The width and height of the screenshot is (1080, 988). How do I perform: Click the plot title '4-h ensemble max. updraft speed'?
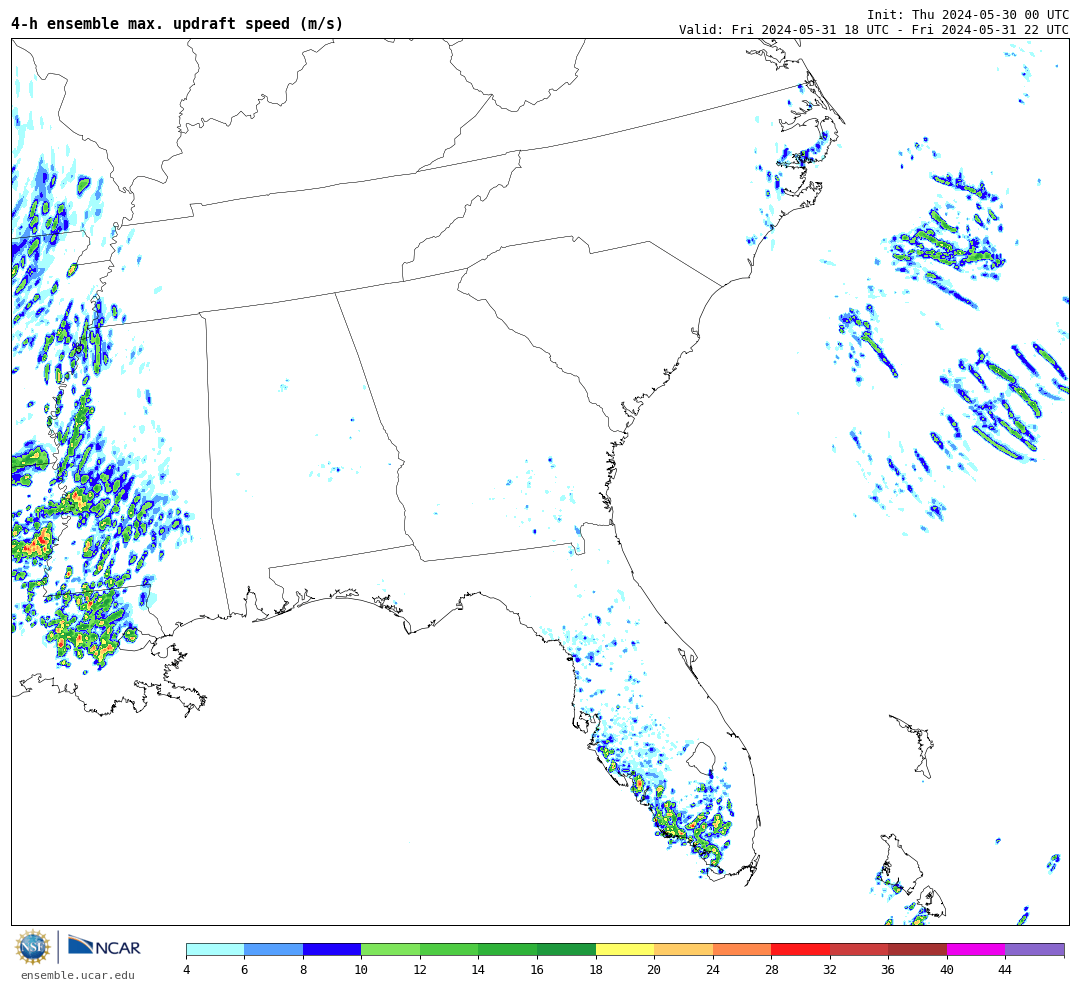177,23
